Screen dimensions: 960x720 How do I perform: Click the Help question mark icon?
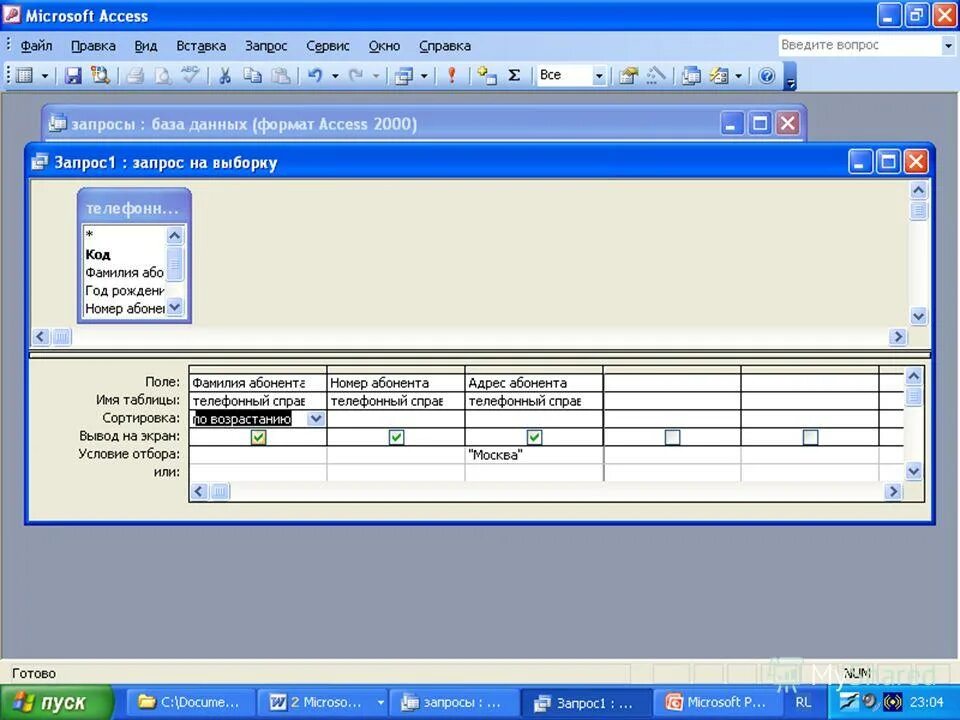[767, 76]
